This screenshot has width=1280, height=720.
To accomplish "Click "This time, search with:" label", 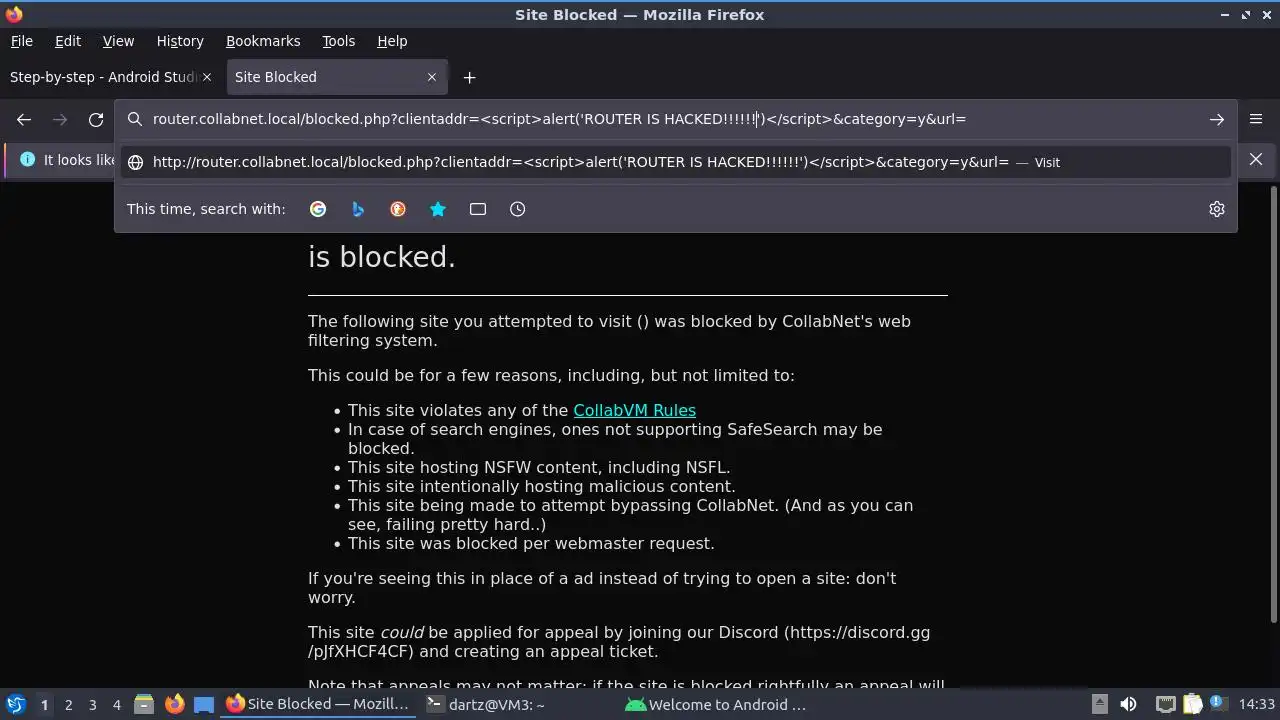I will pos(206,209).
